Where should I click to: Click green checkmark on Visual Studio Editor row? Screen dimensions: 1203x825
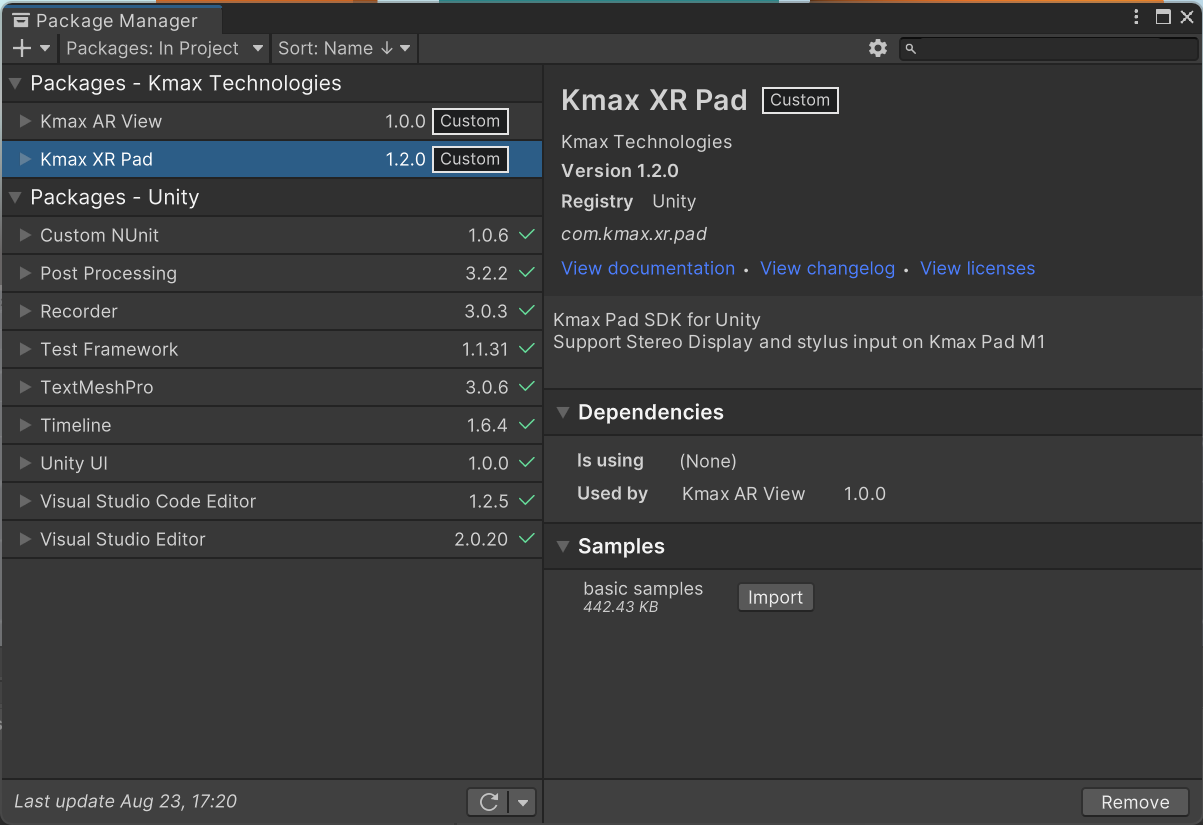527,539
